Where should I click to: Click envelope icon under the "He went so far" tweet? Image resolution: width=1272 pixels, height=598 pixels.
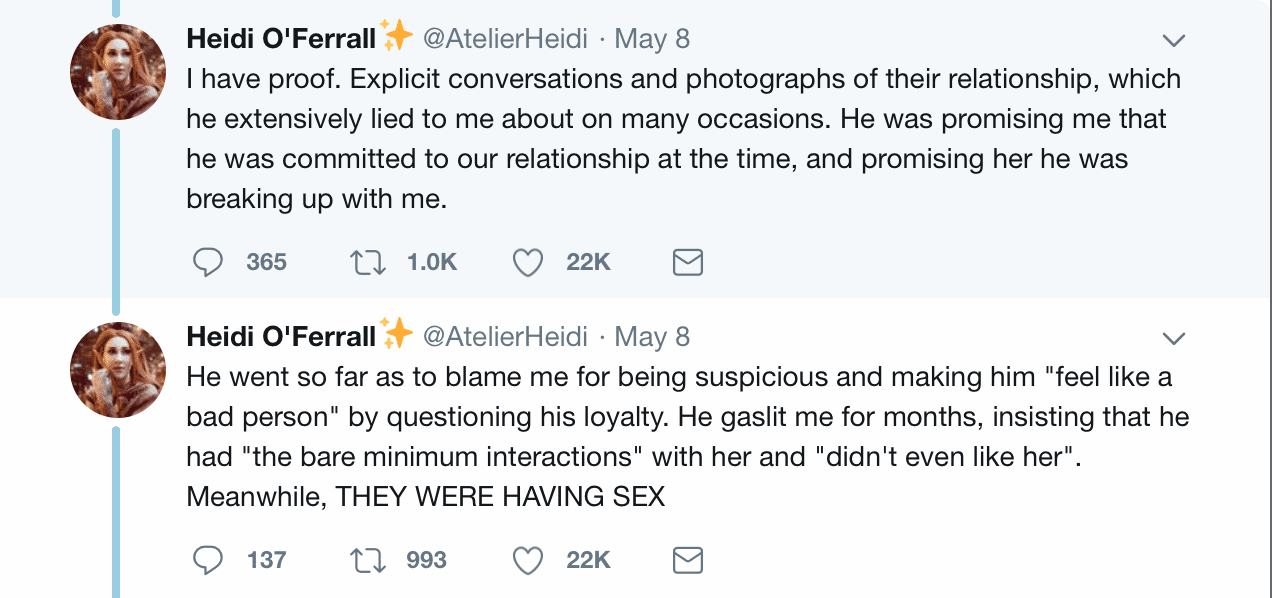[687, 560]
